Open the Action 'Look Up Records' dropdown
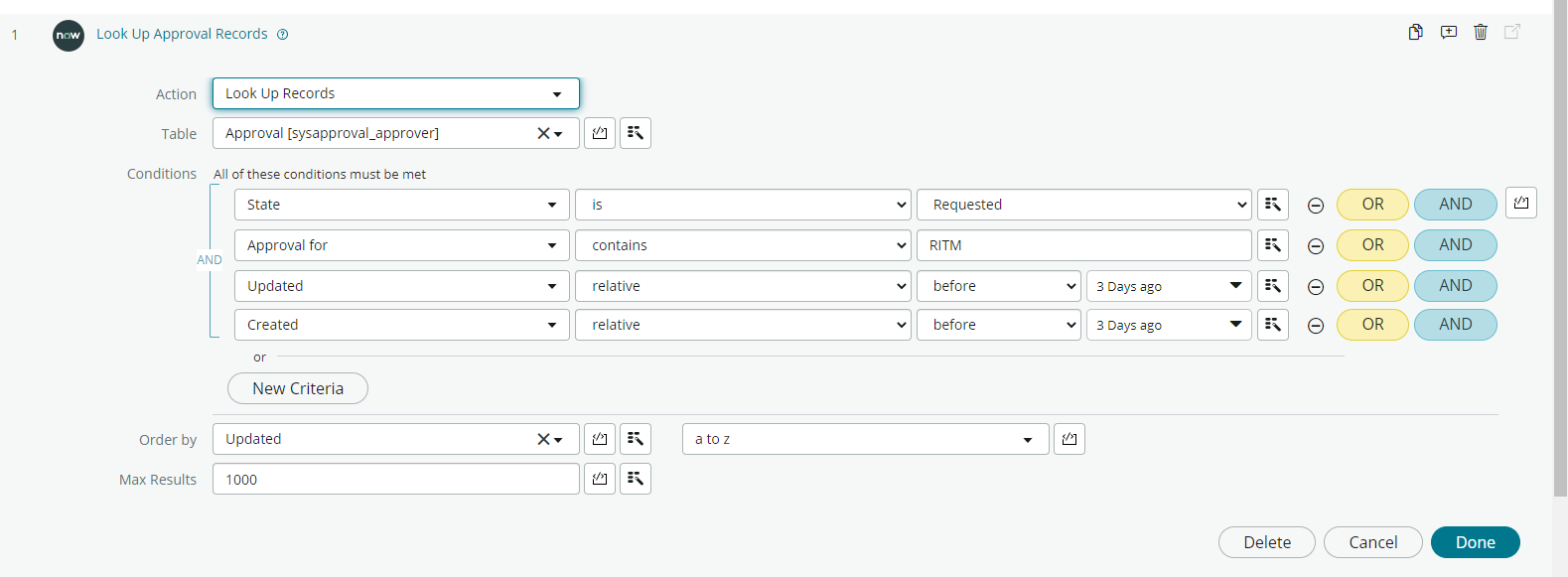 click(x=396, y=93)
